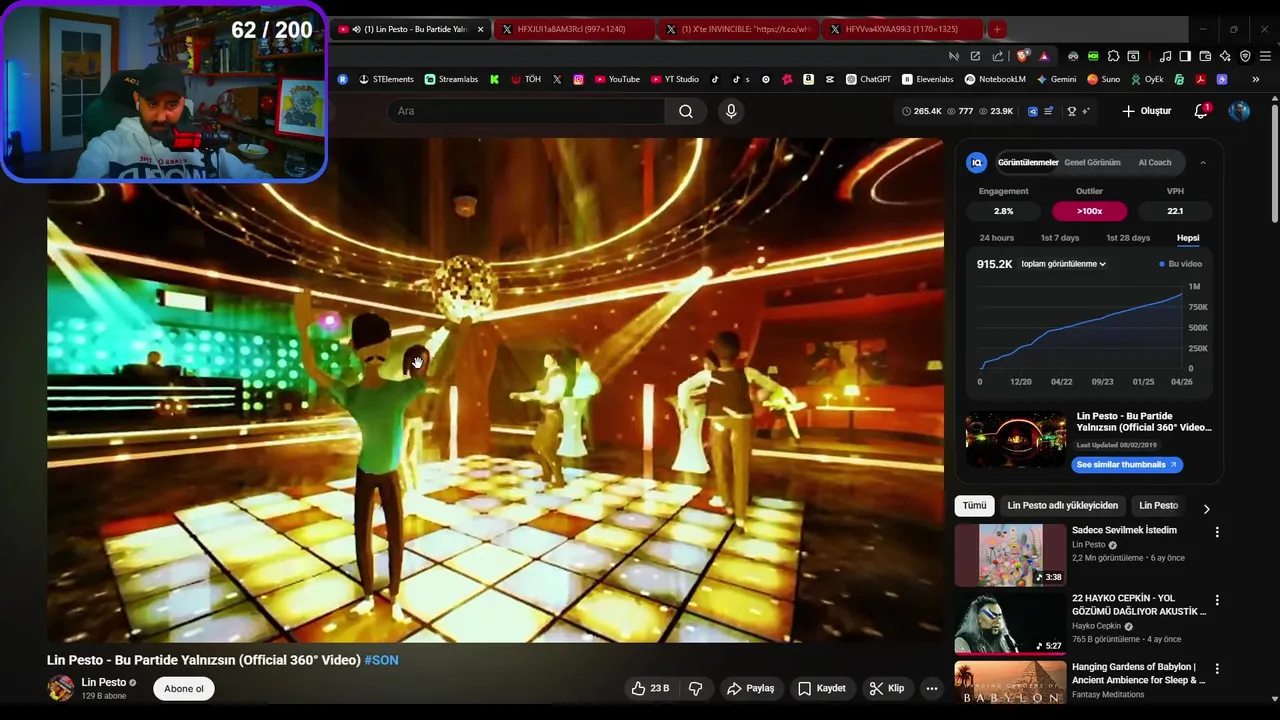Screen dimensions: 1280x720
Task: Open the account avatar menu
Action: pos(1239,111)
